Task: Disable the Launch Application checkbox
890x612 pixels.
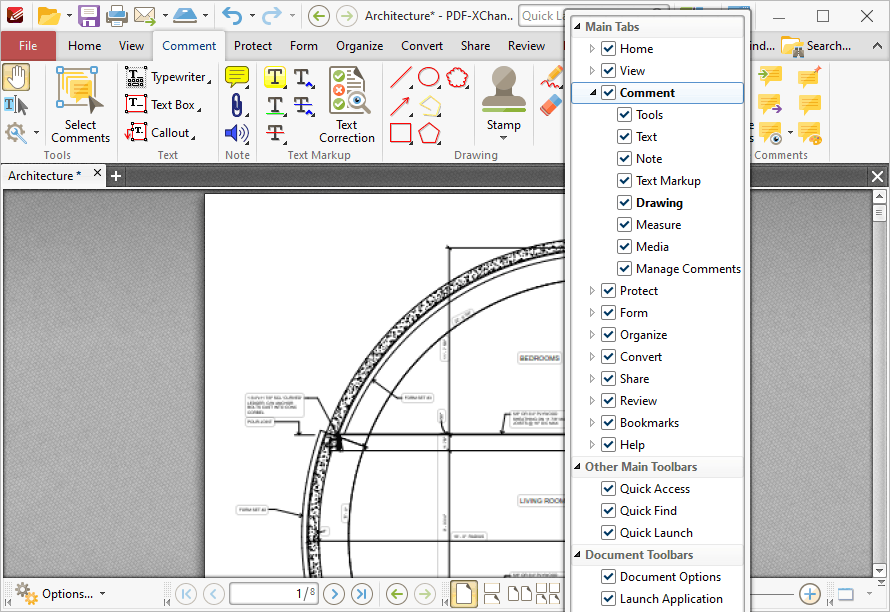Action: pos(608,599)
